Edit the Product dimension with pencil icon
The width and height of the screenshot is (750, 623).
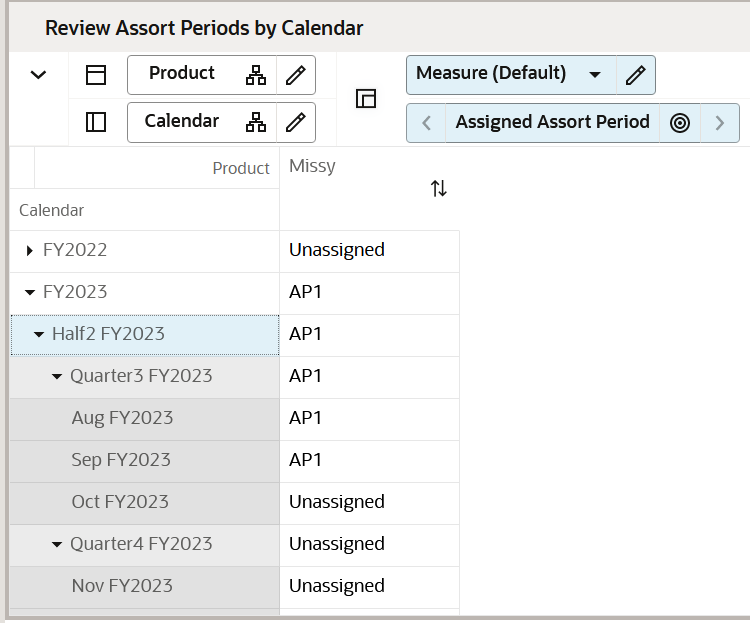[295, 75]
